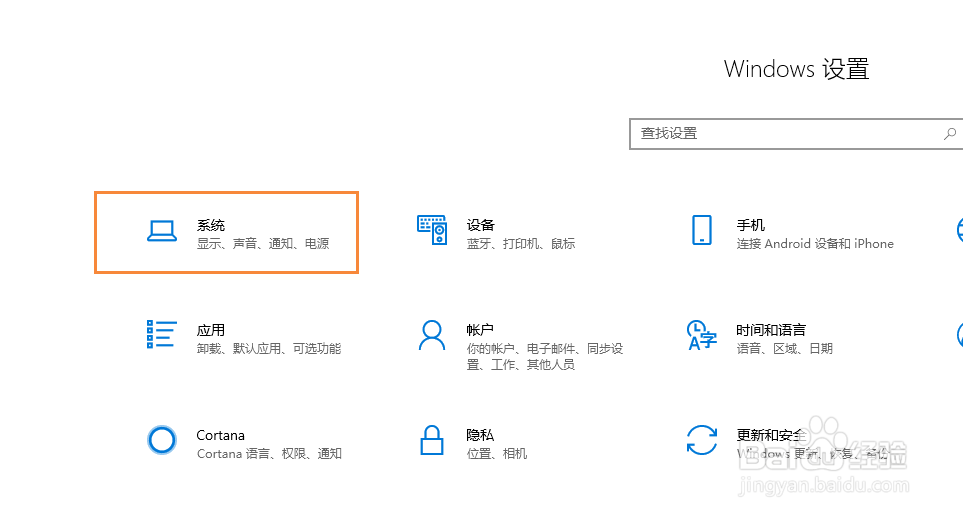Image resolution: width=963 pixels, height=519 pixels.
Task: Click the Cortana circle icon
Action: (162, 440)
